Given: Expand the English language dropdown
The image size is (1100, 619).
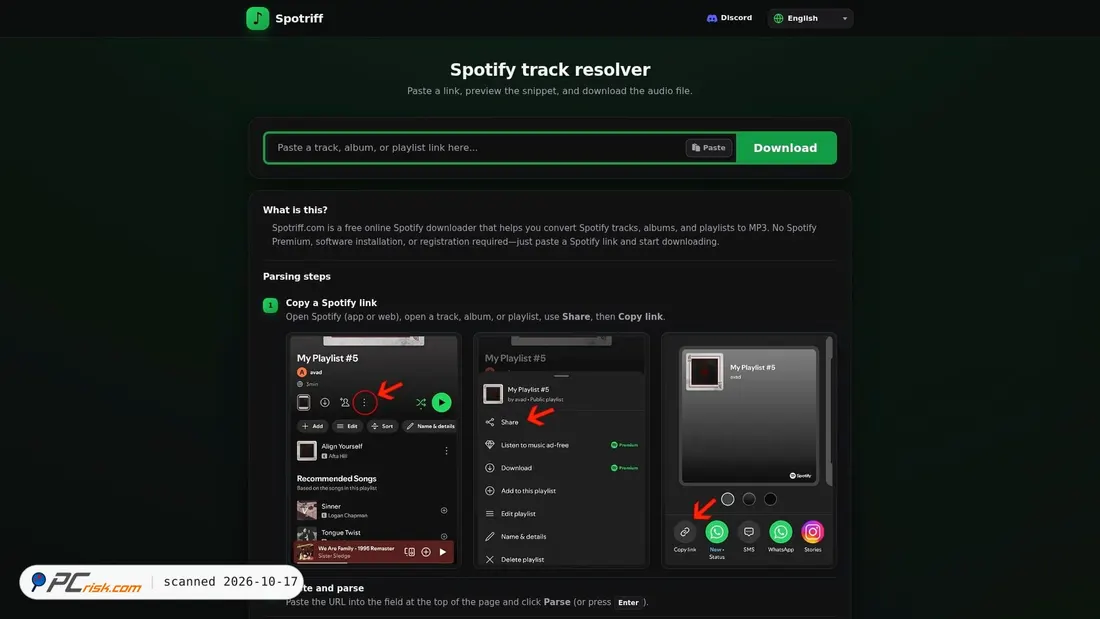Looking at the screenshot, I should (x=811, y=18).
